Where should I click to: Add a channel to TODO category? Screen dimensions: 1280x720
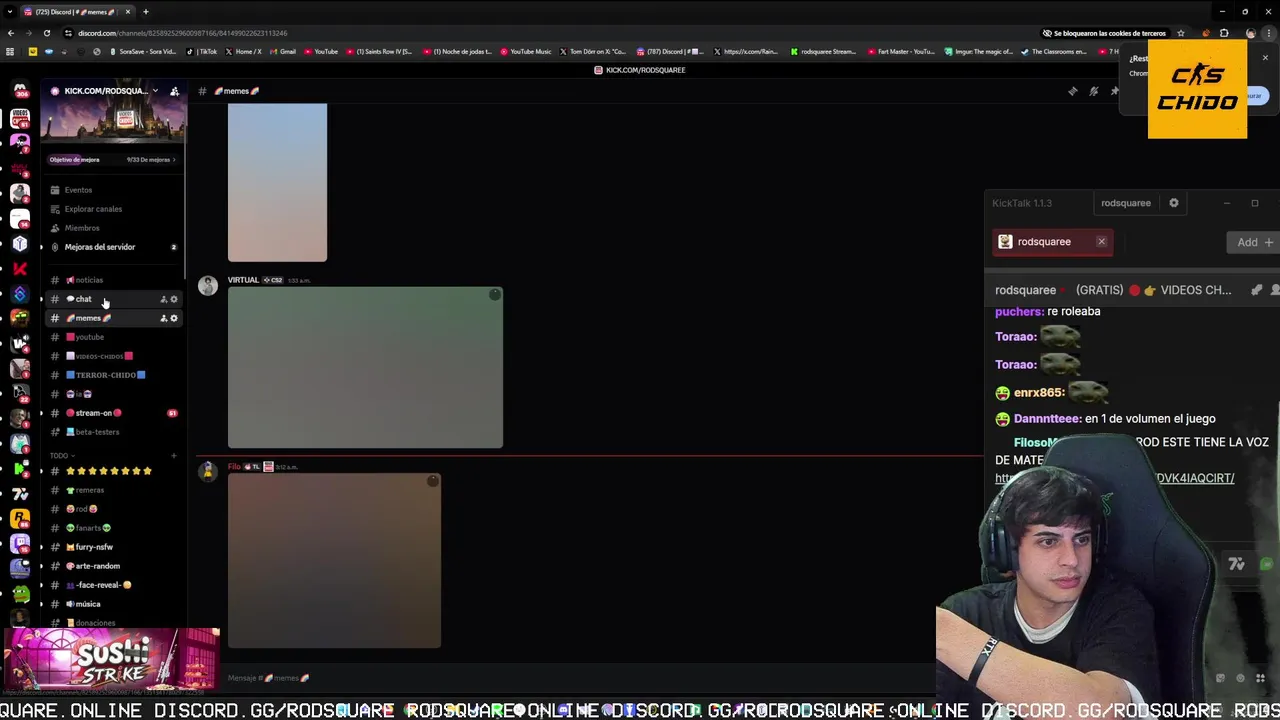[x=173, y=456]
